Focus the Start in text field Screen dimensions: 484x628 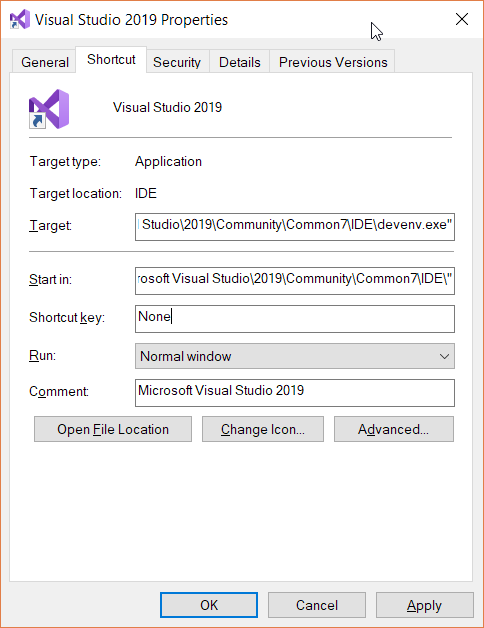[x=295, y=281]
